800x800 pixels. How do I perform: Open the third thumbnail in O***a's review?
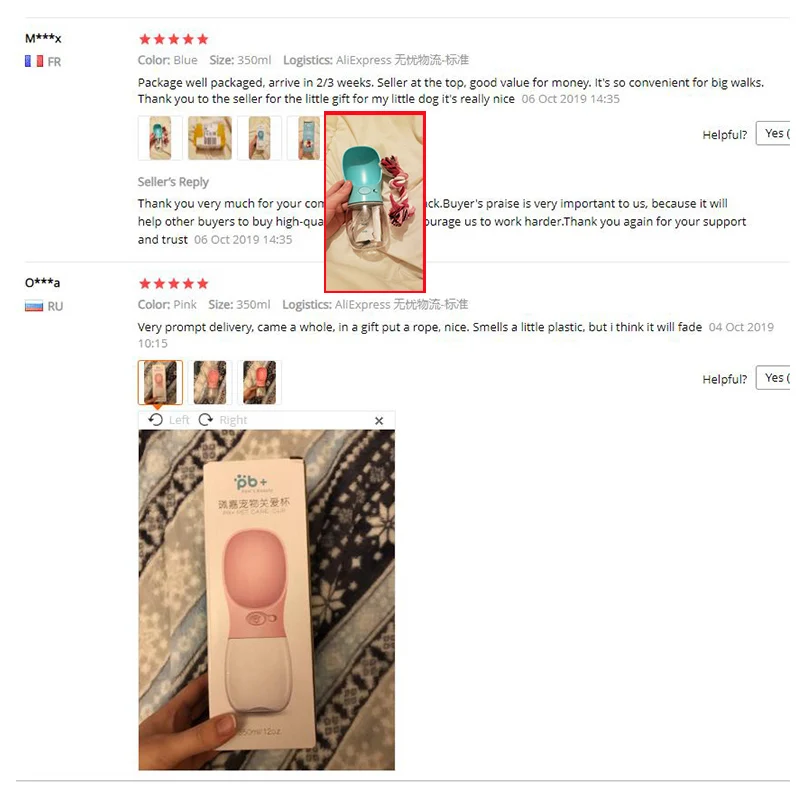pos(259,383)
